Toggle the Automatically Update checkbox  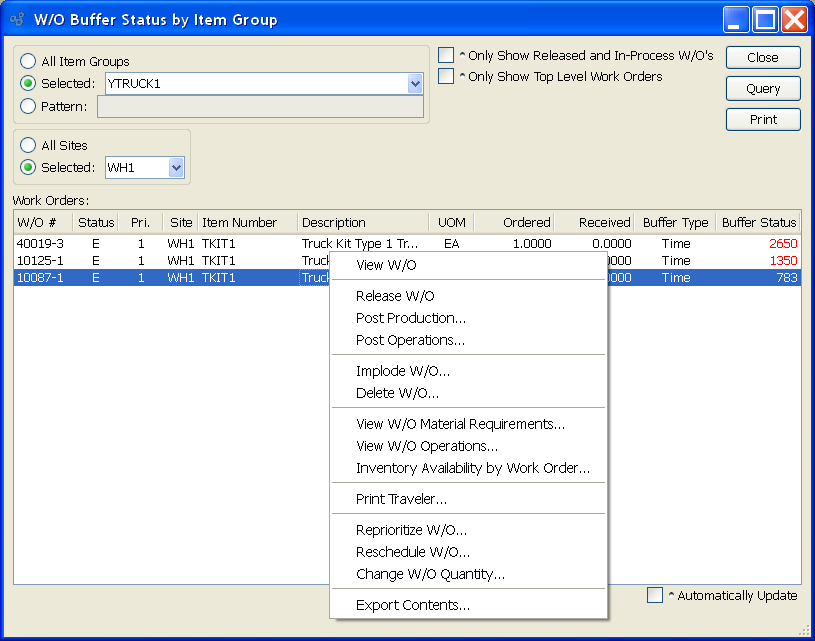(655, 596)
